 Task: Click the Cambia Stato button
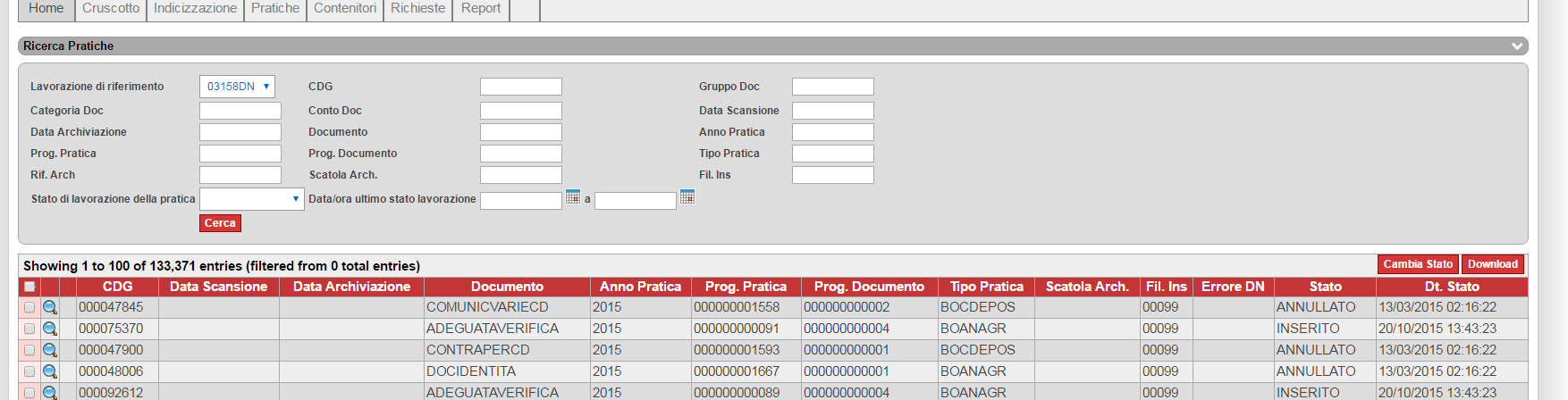coord(1418,264)
